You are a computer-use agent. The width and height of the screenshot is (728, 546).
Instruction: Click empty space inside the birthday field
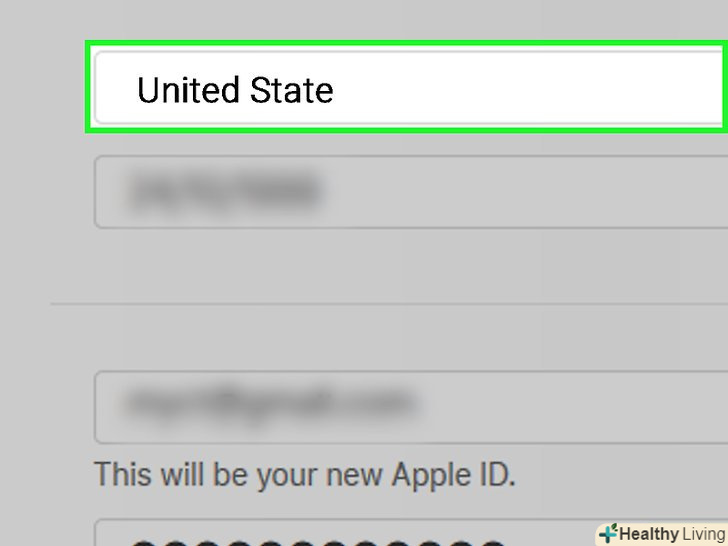pyautogui.click(x=525, y=192)
